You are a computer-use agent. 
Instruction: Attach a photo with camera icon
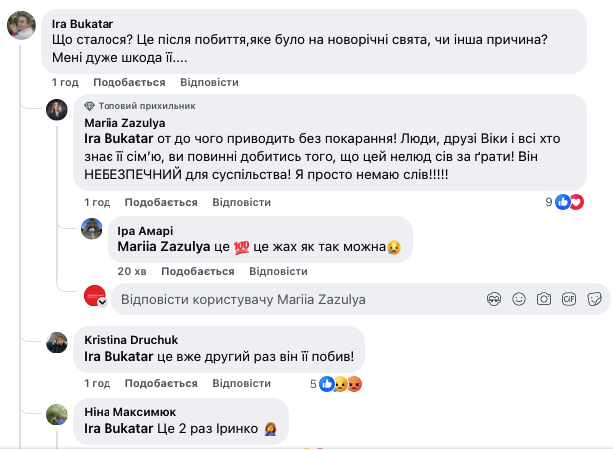(x=544, y=298)
